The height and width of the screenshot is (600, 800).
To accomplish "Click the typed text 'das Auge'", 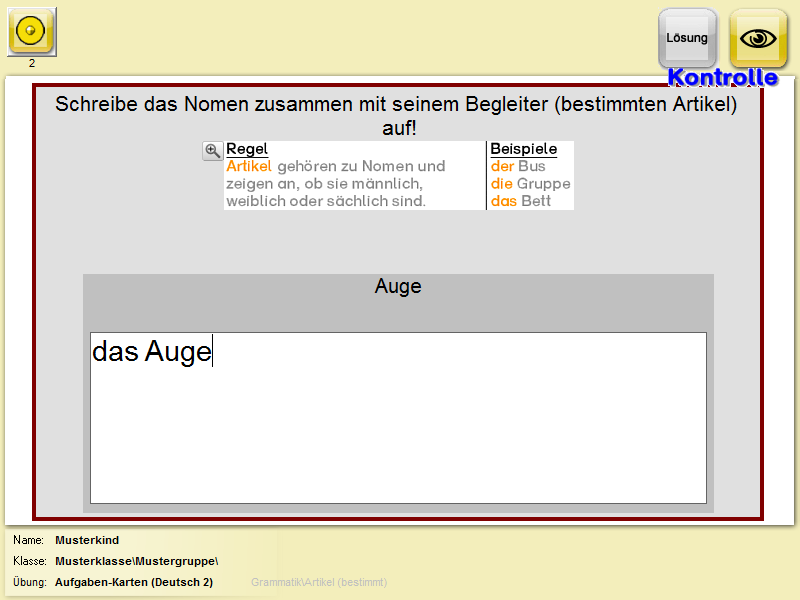I will [151, 352].
